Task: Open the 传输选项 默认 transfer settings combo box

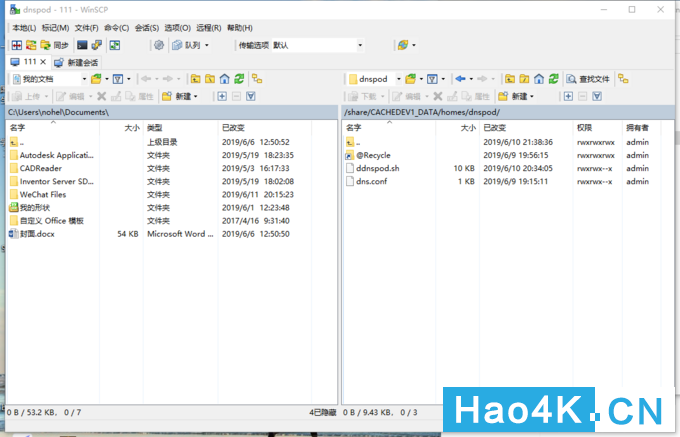Action: pos(317,45)
